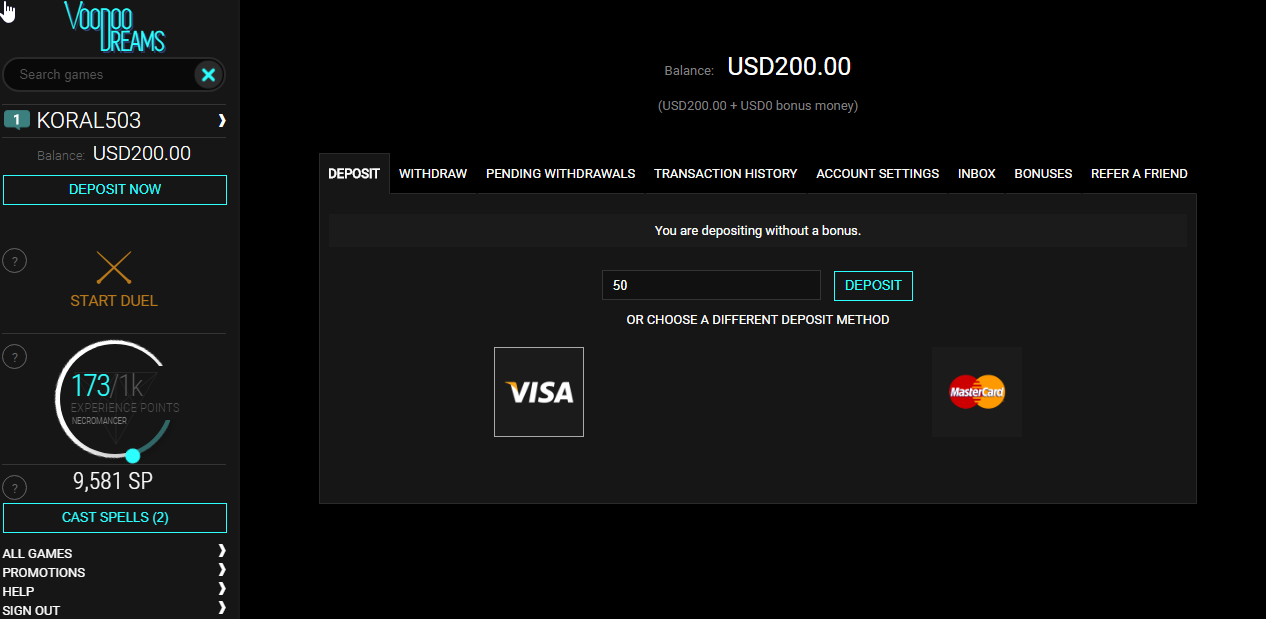Open help icon beside experience points
The image size is (1266, 619).
click(14, 356)
